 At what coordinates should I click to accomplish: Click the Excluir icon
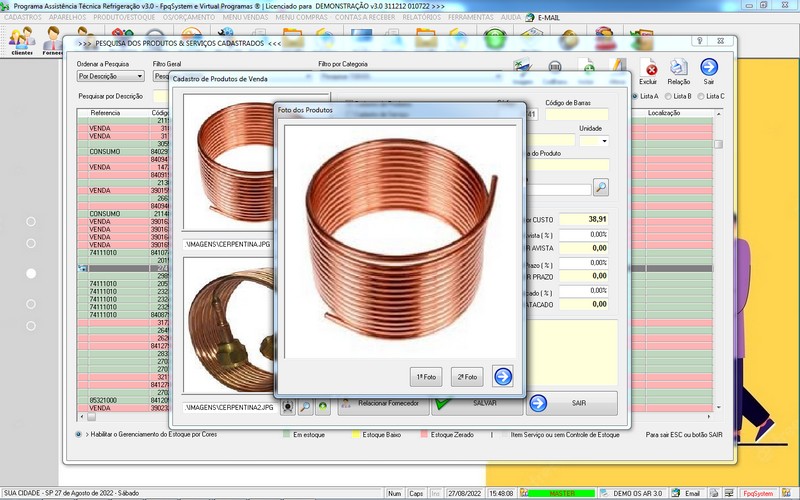coord(648,71)
